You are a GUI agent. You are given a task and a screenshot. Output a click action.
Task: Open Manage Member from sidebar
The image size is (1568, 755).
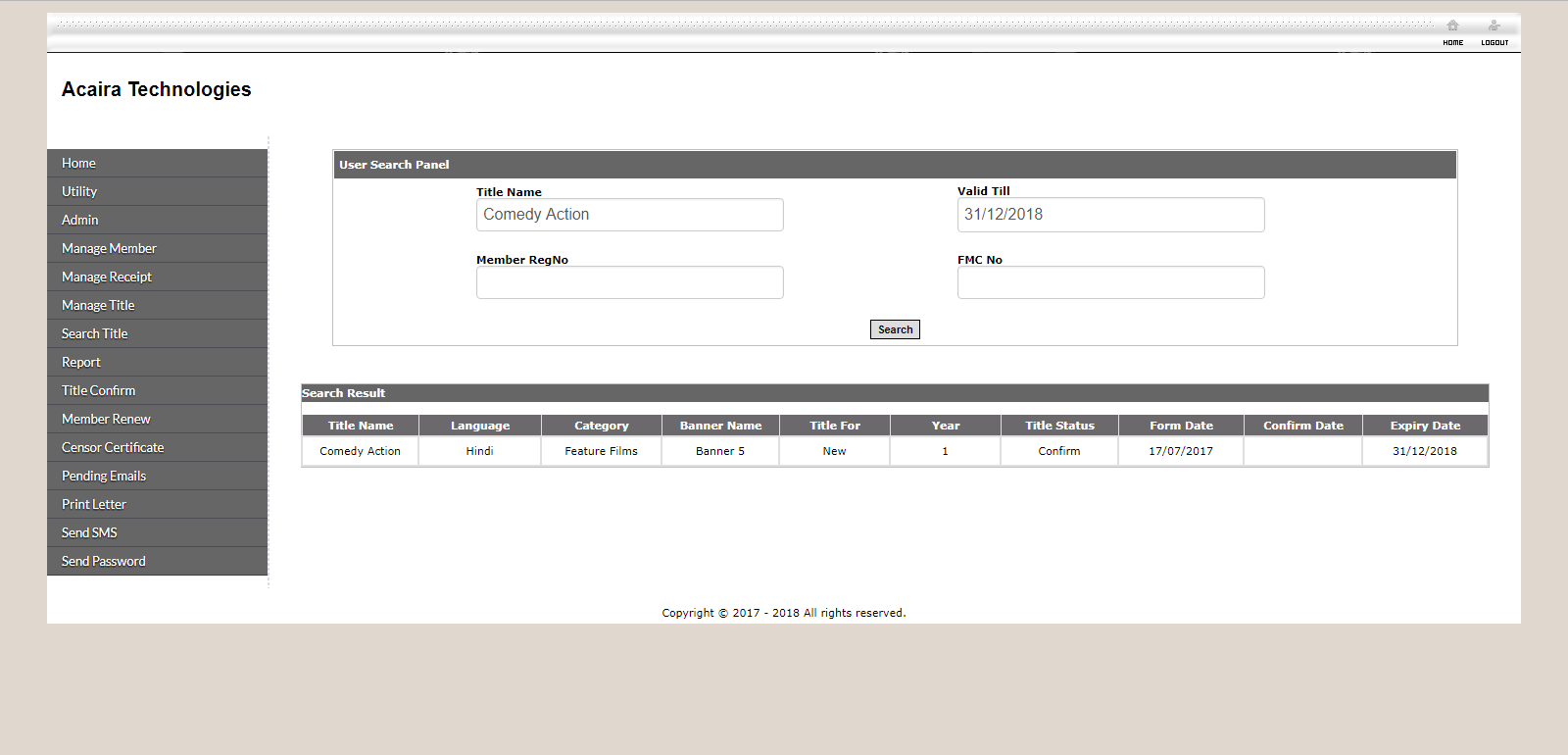tap(109, 249)
